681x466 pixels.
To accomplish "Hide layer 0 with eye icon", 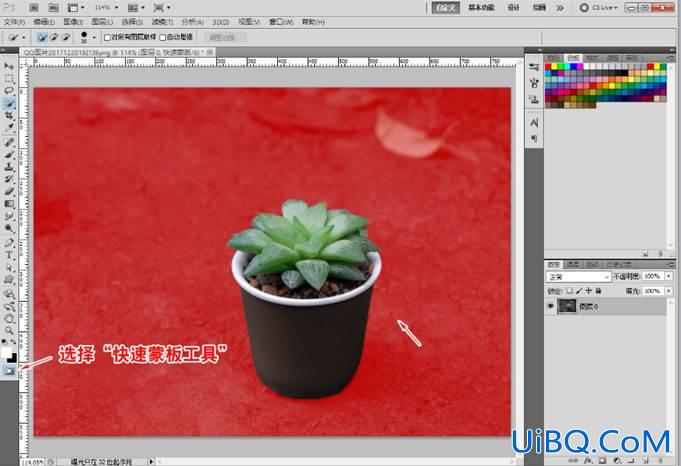I will (551, 306).
